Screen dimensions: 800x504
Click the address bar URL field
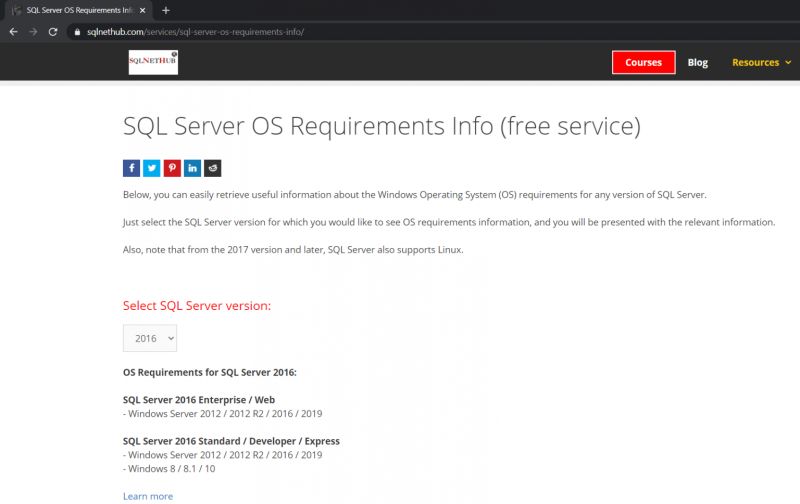[x=434, y=32]
